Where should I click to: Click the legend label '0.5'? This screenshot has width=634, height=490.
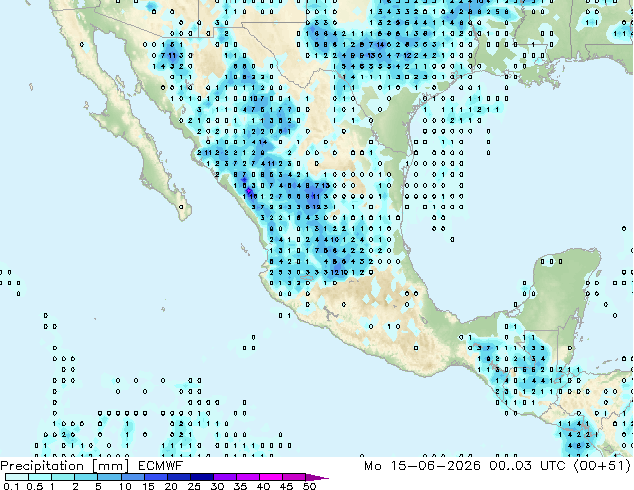pos(35,486)
